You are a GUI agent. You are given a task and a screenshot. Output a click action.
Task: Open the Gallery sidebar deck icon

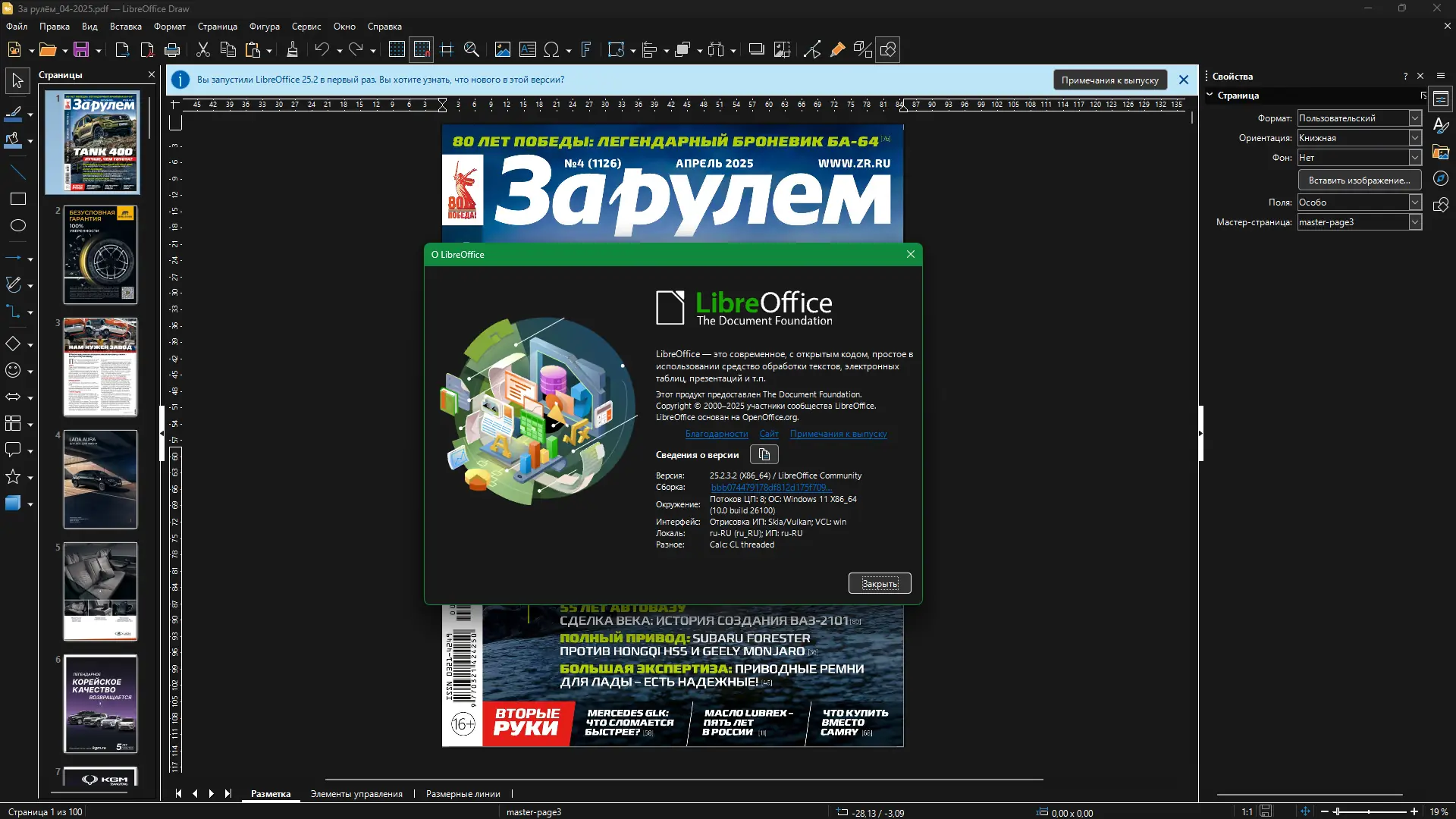tap(1441, 152)
